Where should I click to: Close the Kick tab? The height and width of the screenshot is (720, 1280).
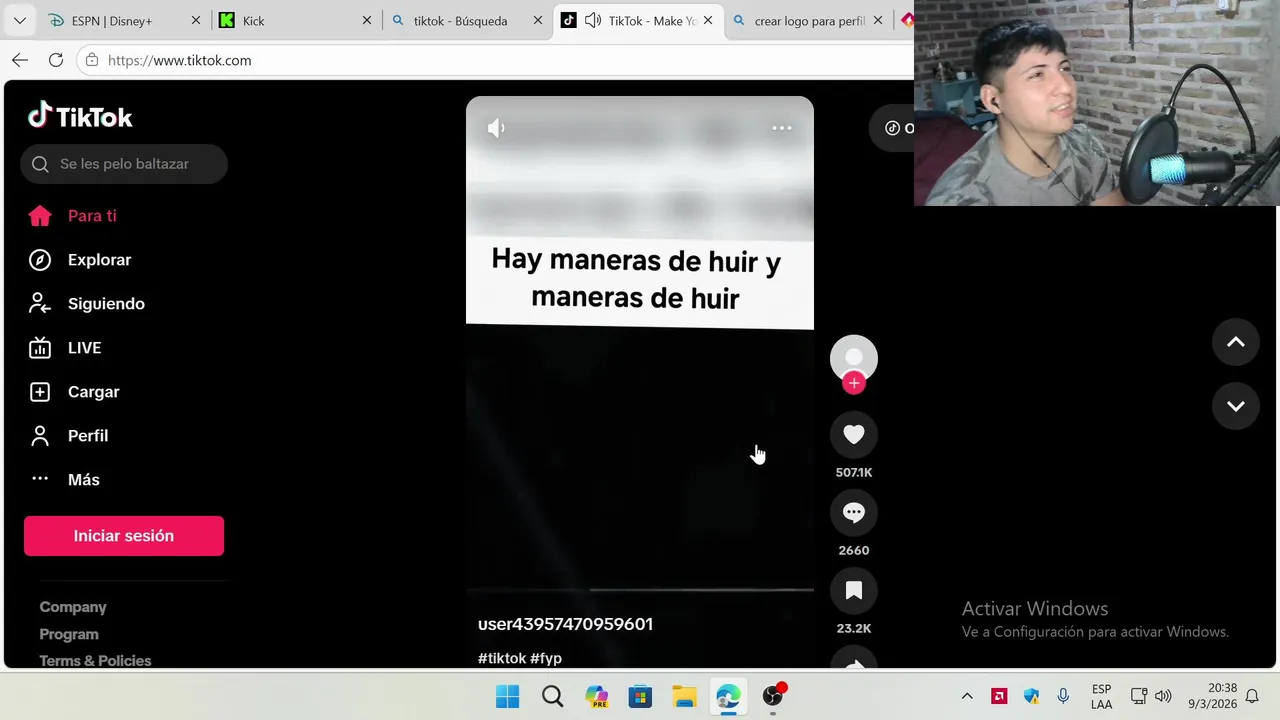point(367,20)
